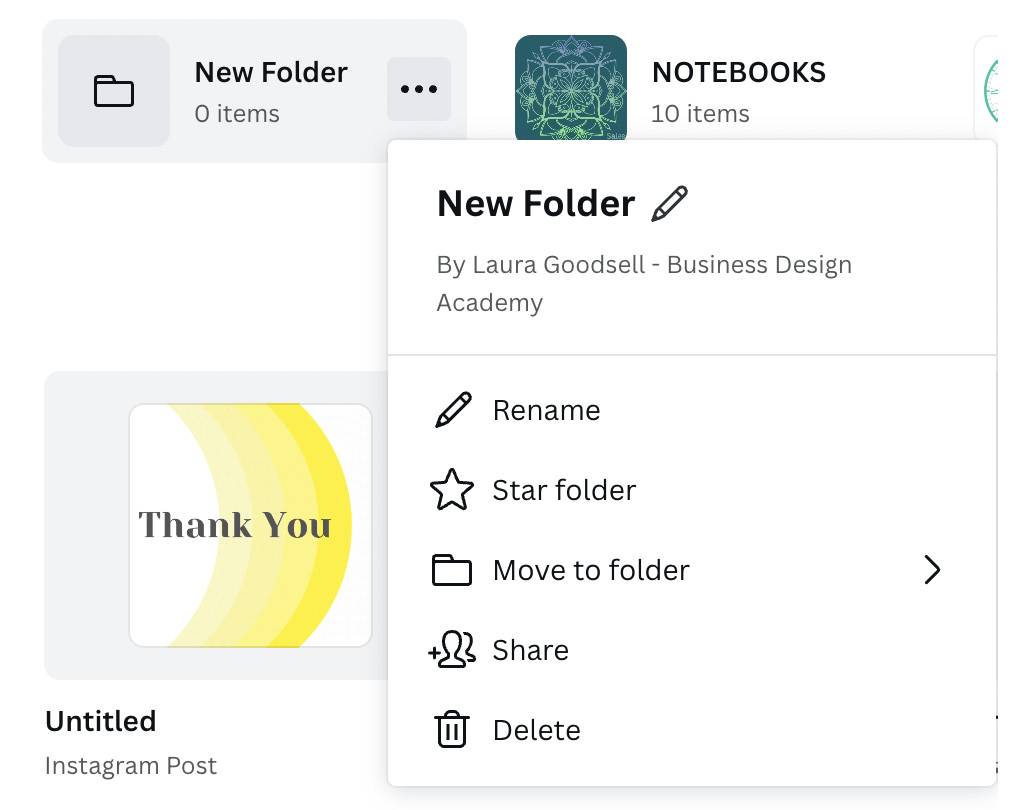Open the NOTEBOOKS folder thumbnail
The image size is (1023, 810).
pos(571,87)
